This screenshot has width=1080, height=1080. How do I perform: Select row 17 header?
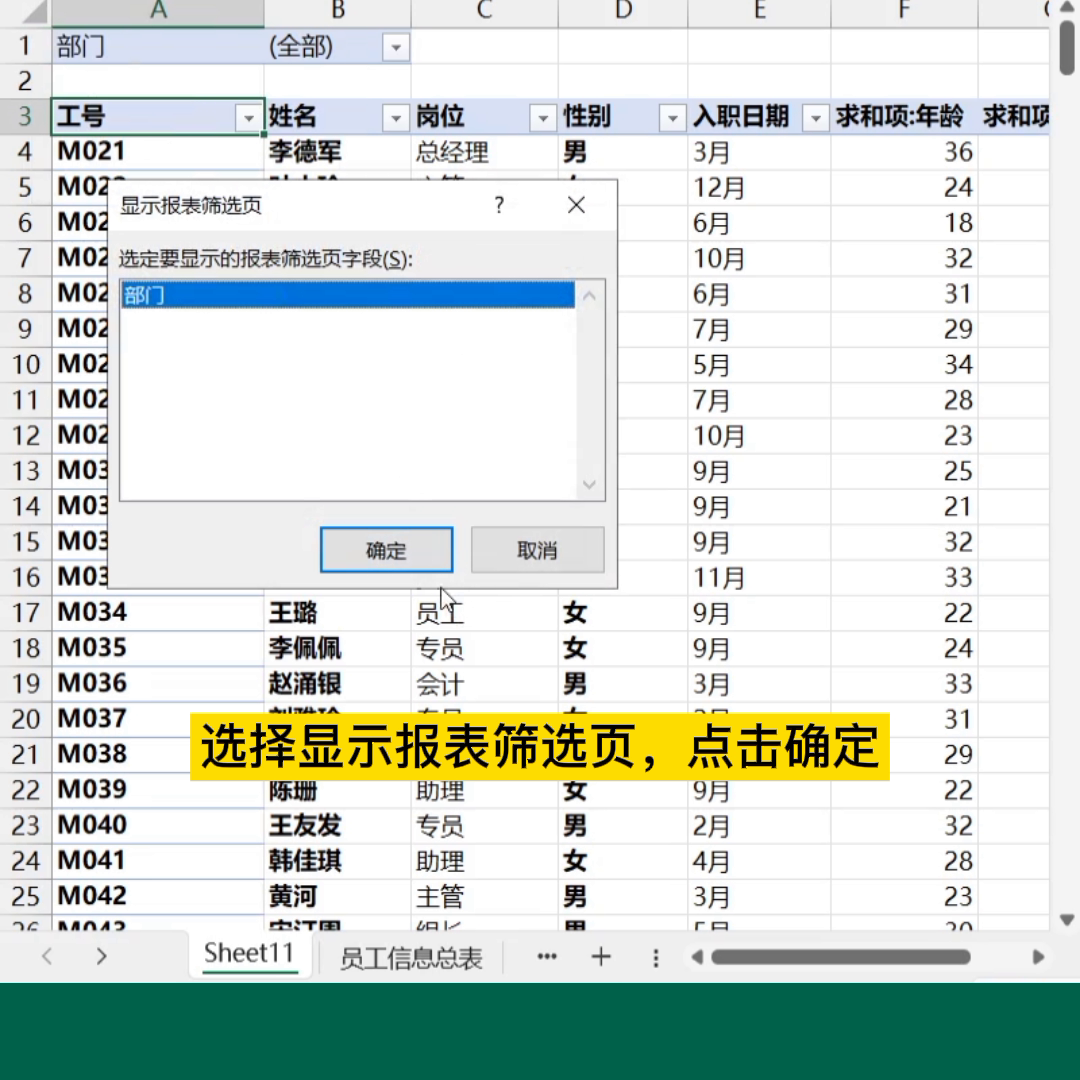(x=25, y=612)
